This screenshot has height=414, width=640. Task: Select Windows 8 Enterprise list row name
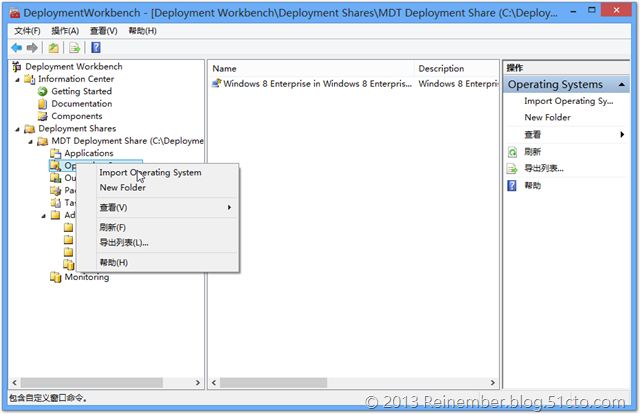(x=318, y=84)
